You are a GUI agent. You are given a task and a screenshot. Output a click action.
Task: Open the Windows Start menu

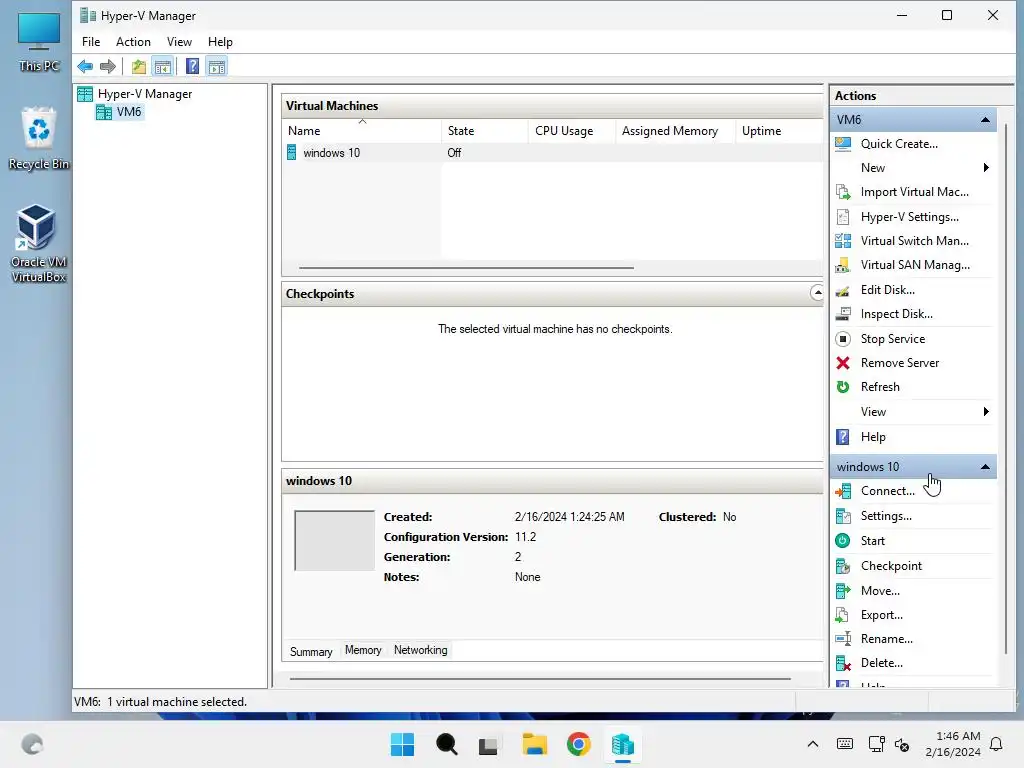[402, 744]
